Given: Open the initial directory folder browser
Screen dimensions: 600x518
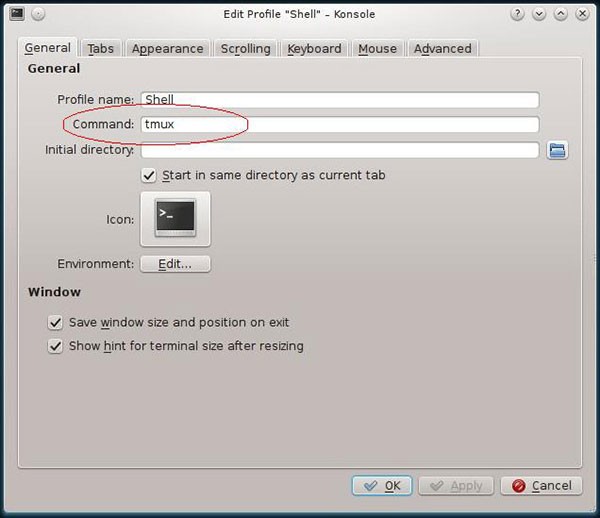Looking at the screenshot, I should (x=558, y=150).
